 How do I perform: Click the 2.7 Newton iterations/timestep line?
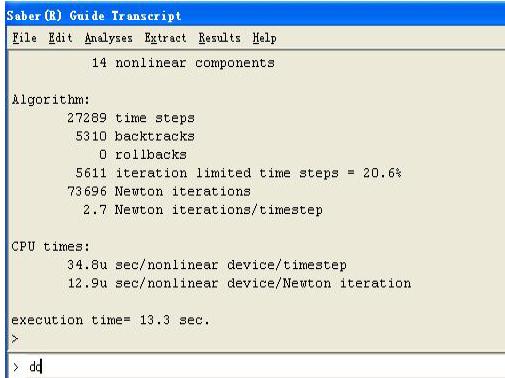[x=203, y=210]
